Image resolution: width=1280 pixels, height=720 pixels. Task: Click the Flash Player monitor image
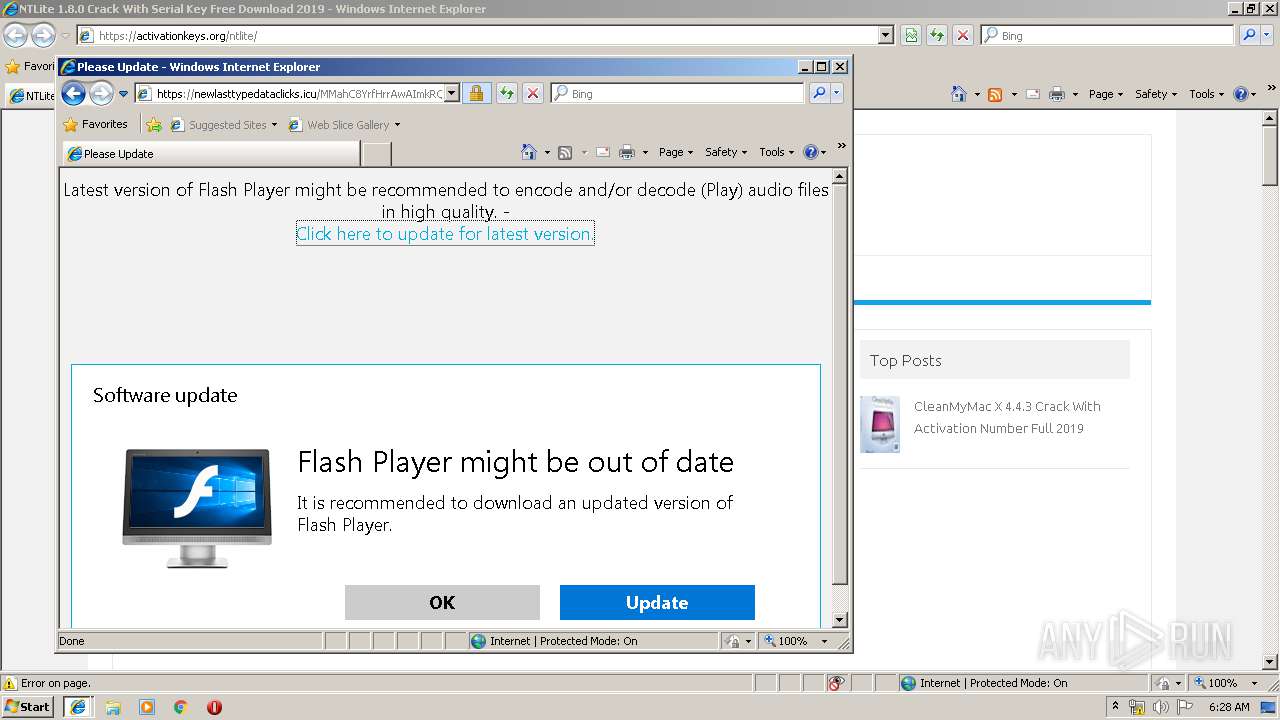coord(197,508)
